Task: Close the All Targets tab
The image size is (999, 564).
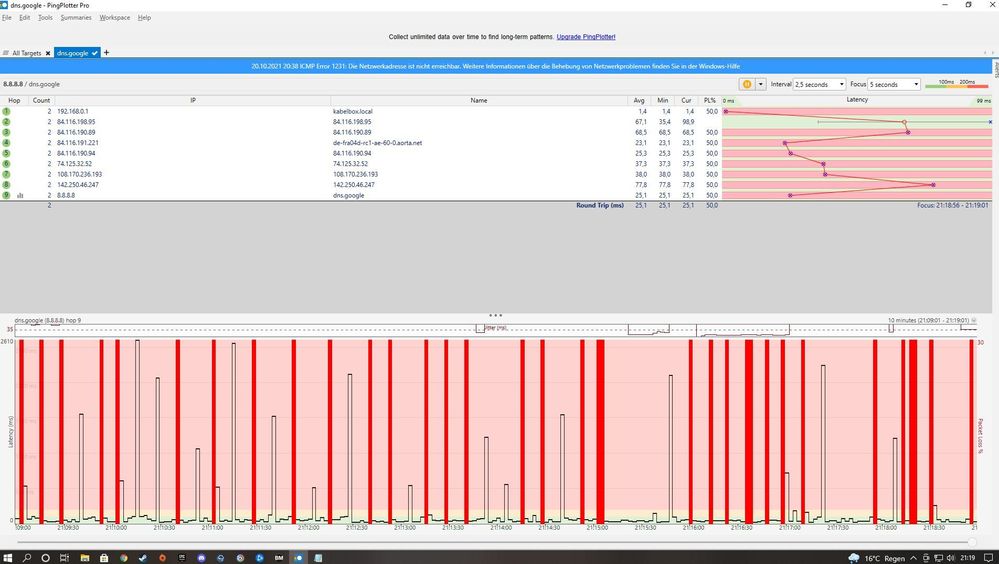Action: coord(48,54)
